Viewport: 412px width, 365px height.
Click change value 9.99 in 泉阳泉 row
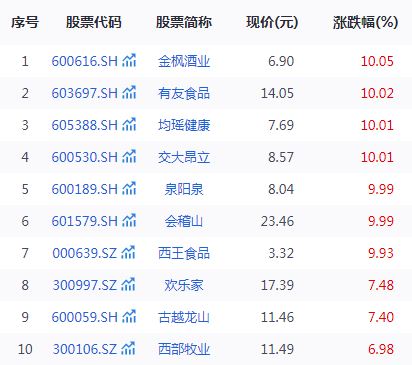(381, 189)
